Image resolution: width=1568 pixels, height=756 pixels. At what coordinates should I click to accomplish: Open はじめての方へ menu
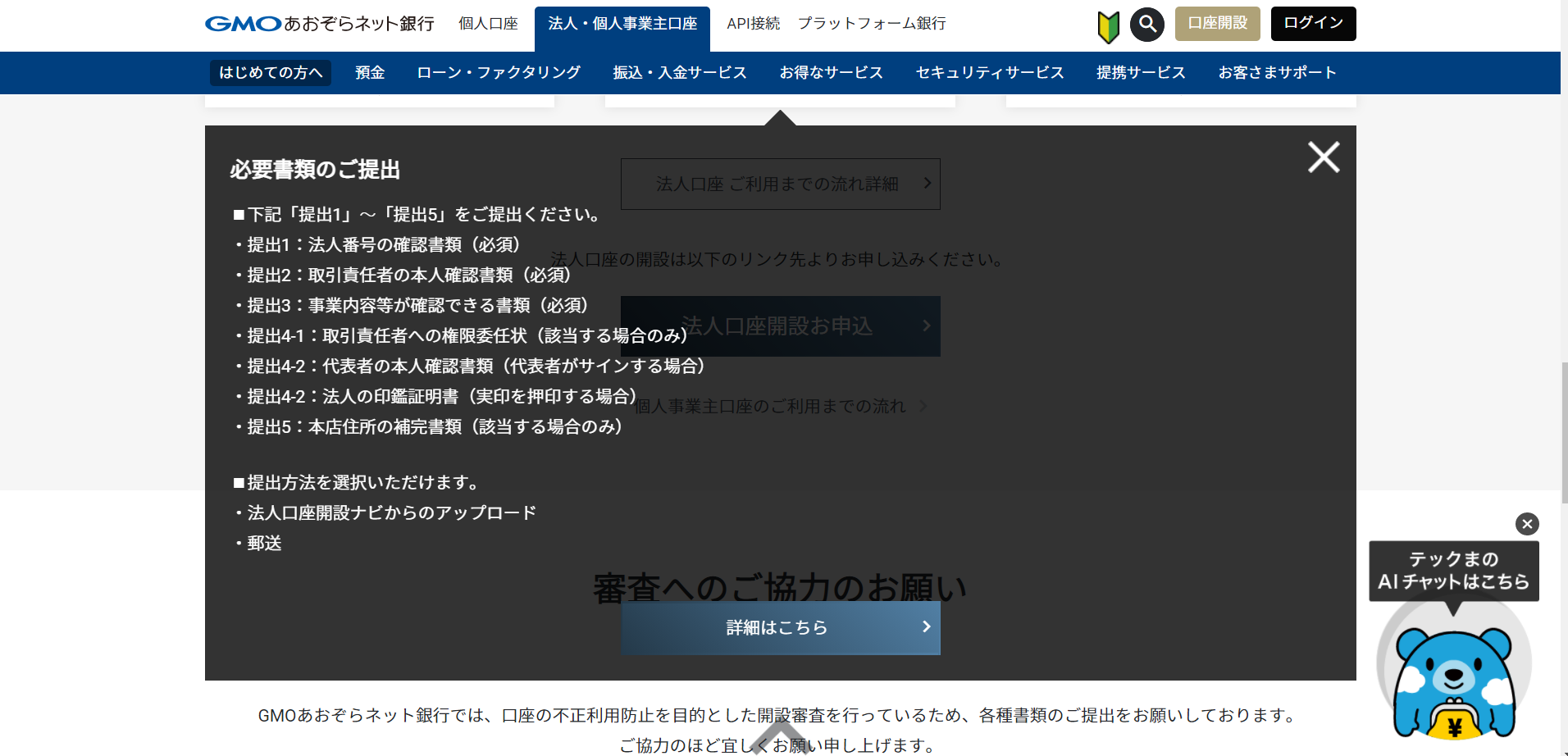point(271,73)
